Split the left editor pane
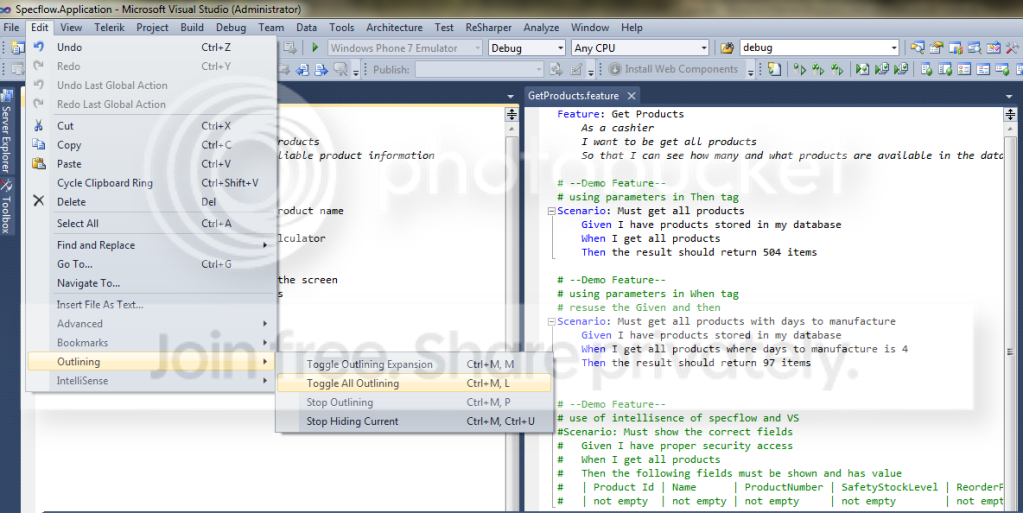This screenshot has width=1023, height=513. (512, 114)
